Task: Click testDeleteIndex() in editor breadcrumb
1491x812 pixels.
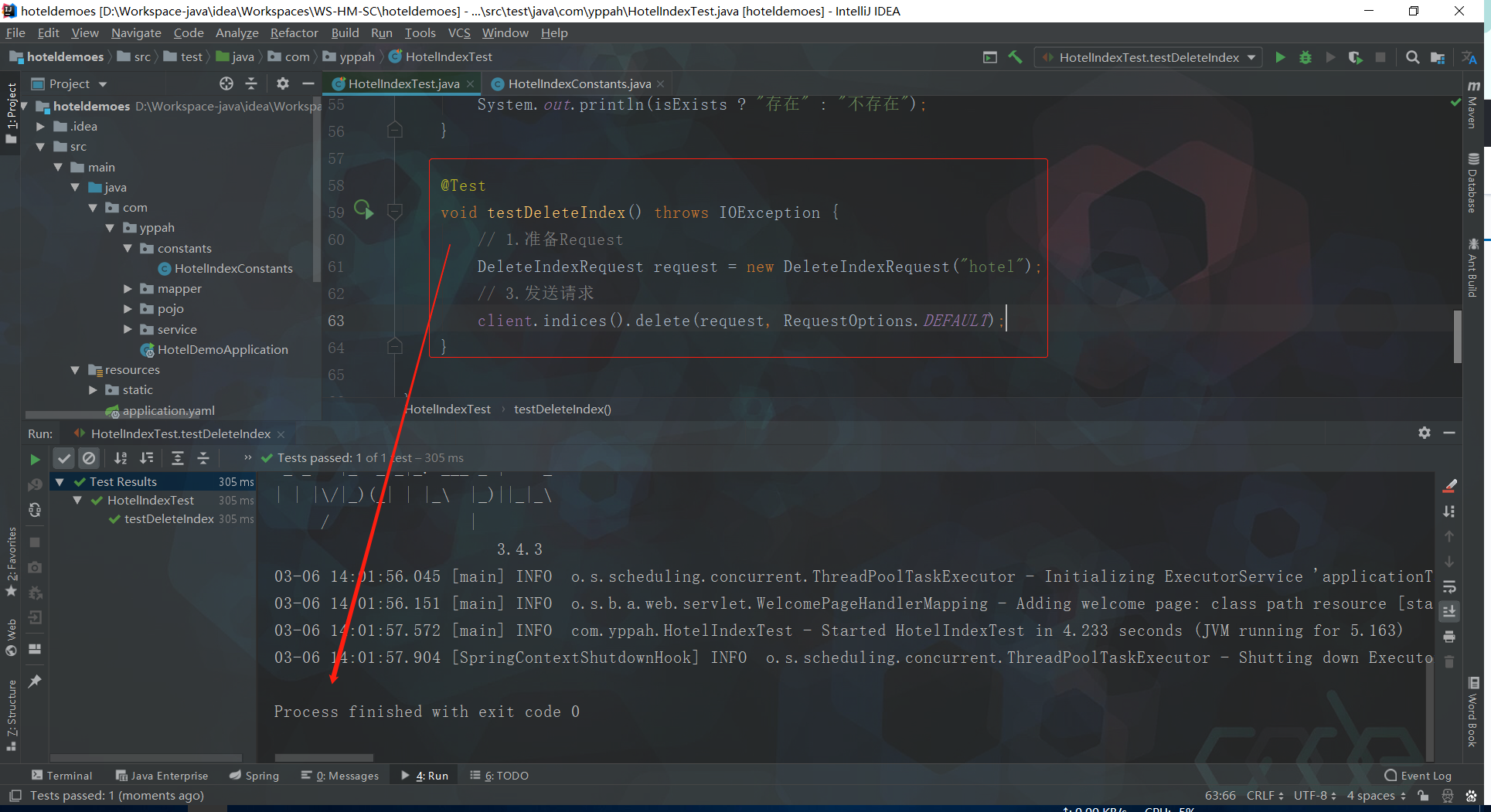Action: (563, 409)
